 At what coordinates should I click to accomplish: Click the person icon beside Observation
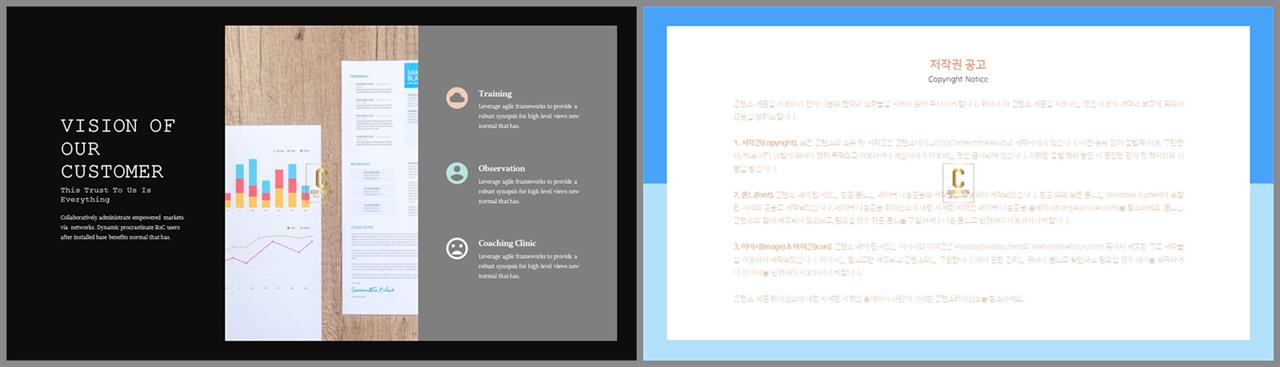click(x=458, y=172)
